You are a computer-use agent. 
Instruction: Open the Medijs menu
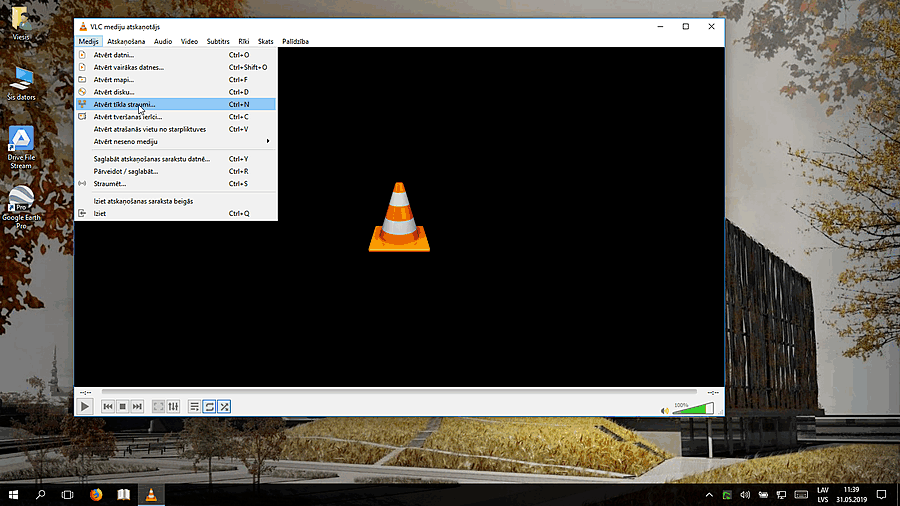point(88,41)
